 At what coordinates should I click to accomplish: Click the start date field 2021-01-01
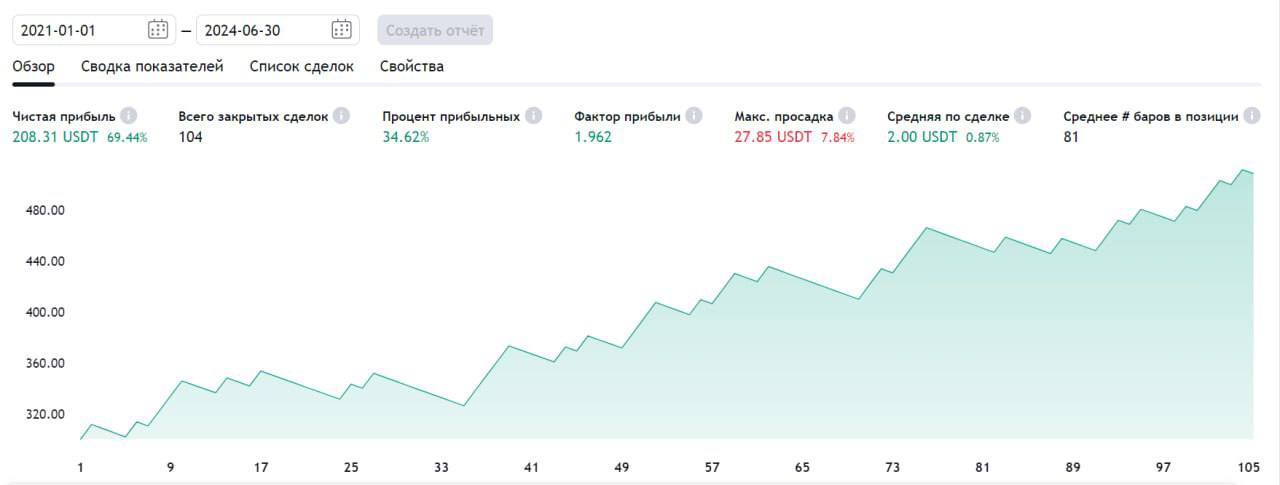[x=94, y=30]
